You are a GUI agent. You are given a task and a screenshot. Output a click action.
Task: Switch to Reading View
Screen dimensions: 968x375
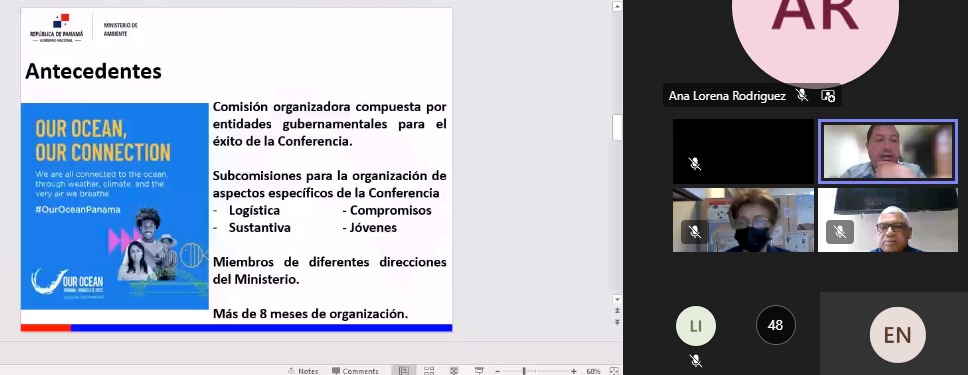(x=454, y=371)
